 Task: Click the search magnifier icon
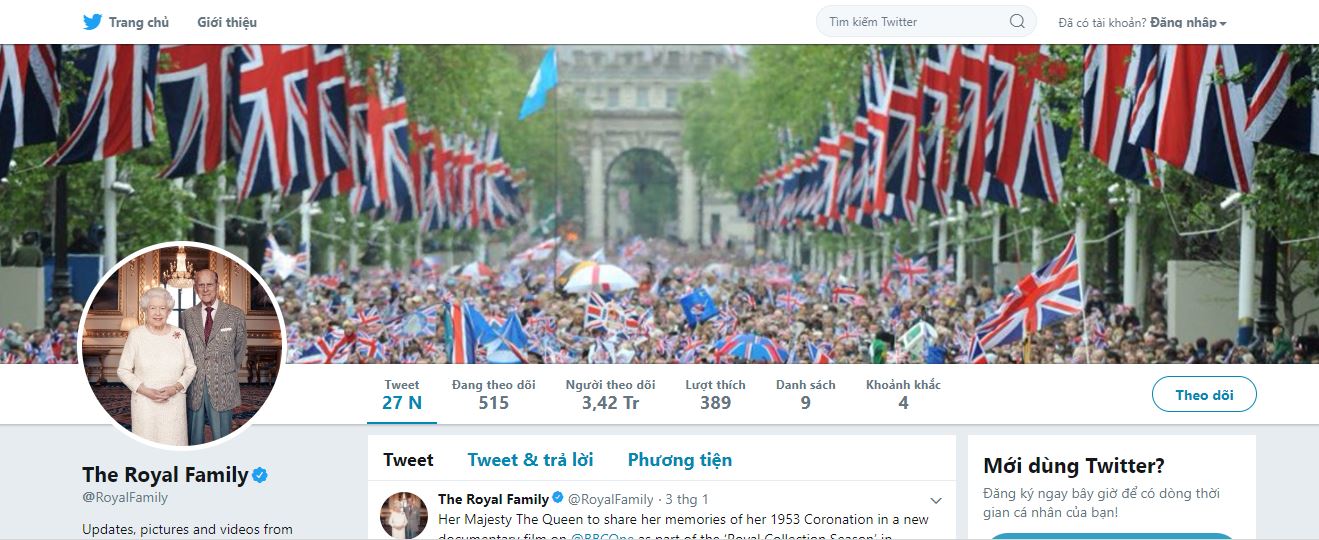[x=1017, y=21]
